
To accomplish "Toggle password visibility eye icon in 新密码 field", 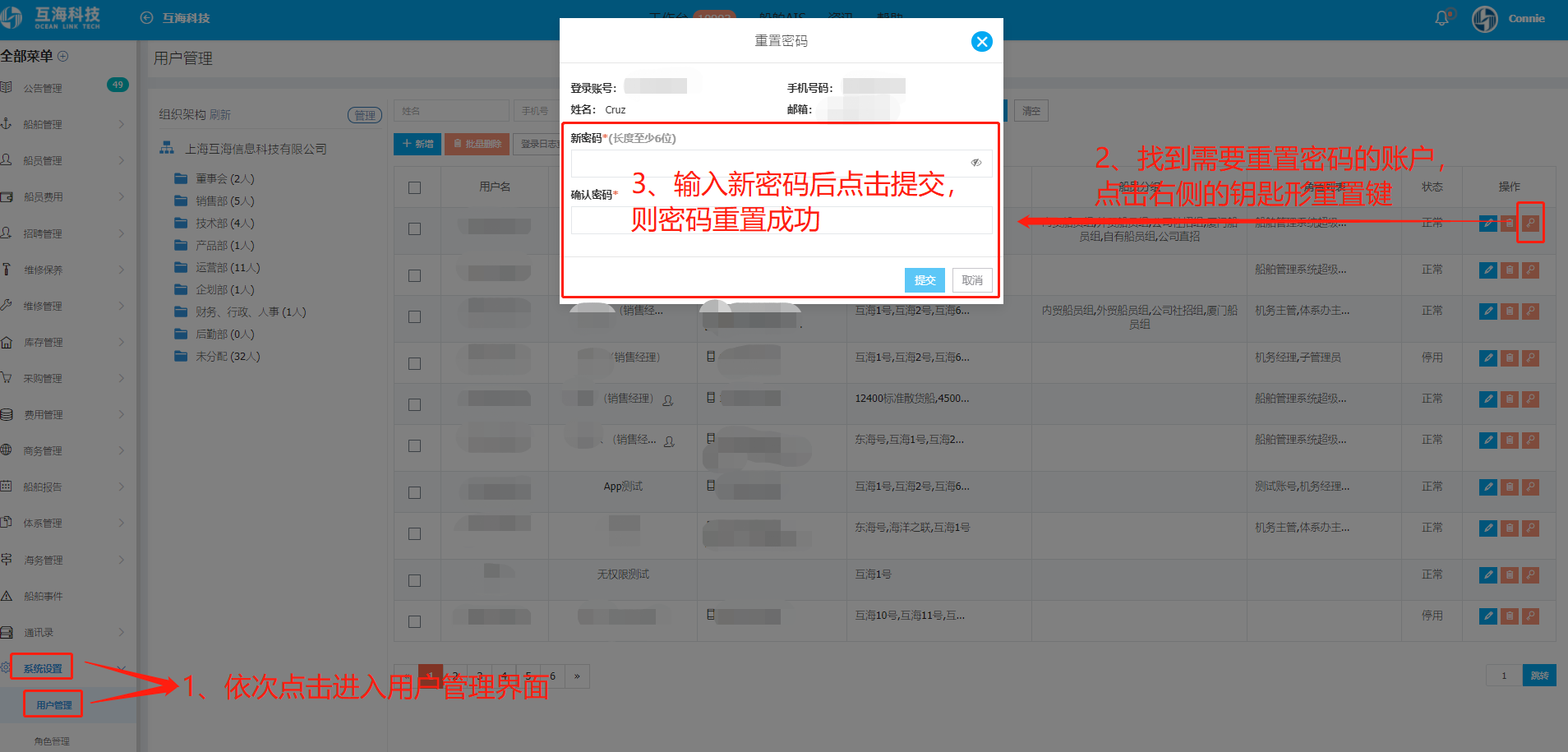I will coord(975,163).
